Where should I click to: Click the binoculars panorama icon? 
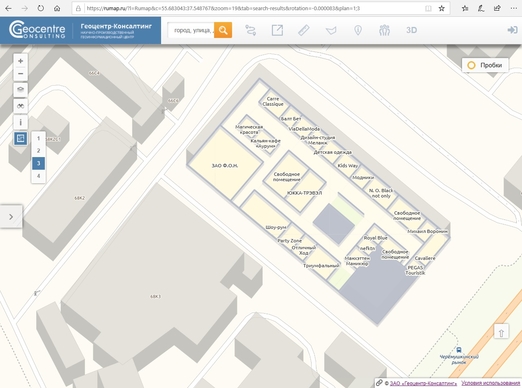point(21,106)
